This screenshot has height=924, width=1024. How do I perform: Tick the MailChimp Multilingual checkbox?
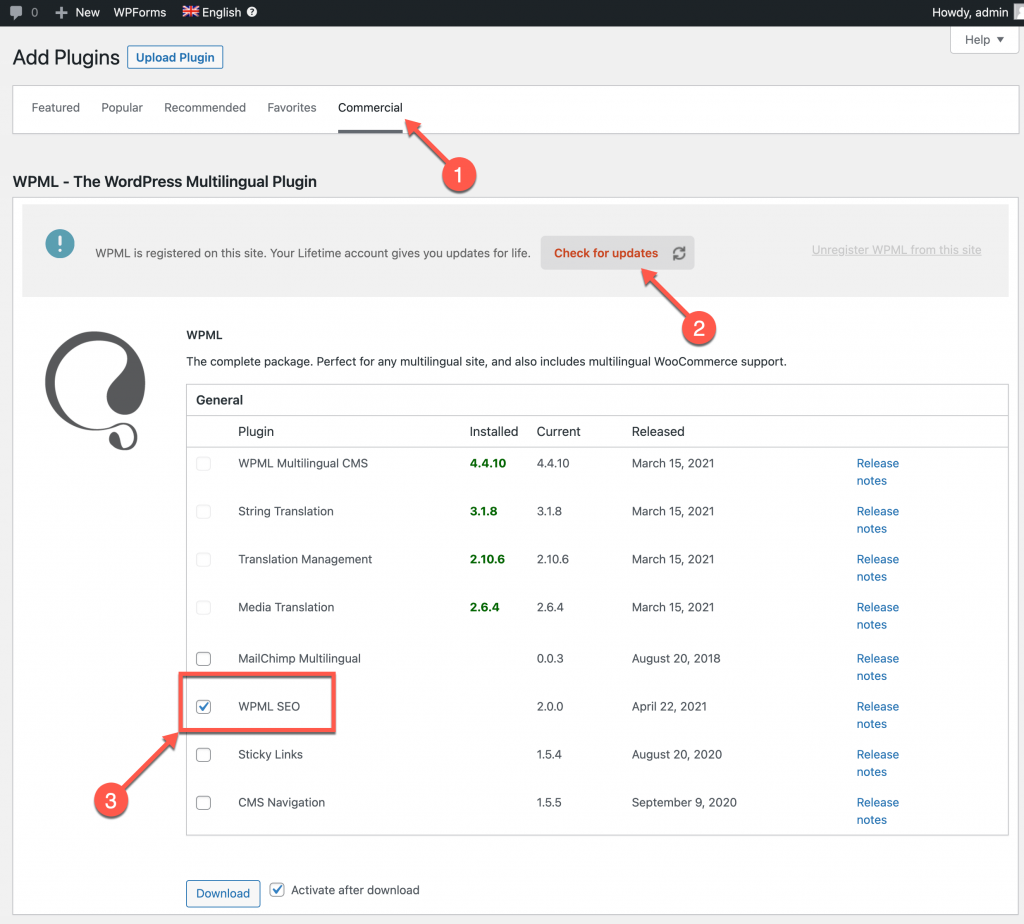(x=204, y=658)
